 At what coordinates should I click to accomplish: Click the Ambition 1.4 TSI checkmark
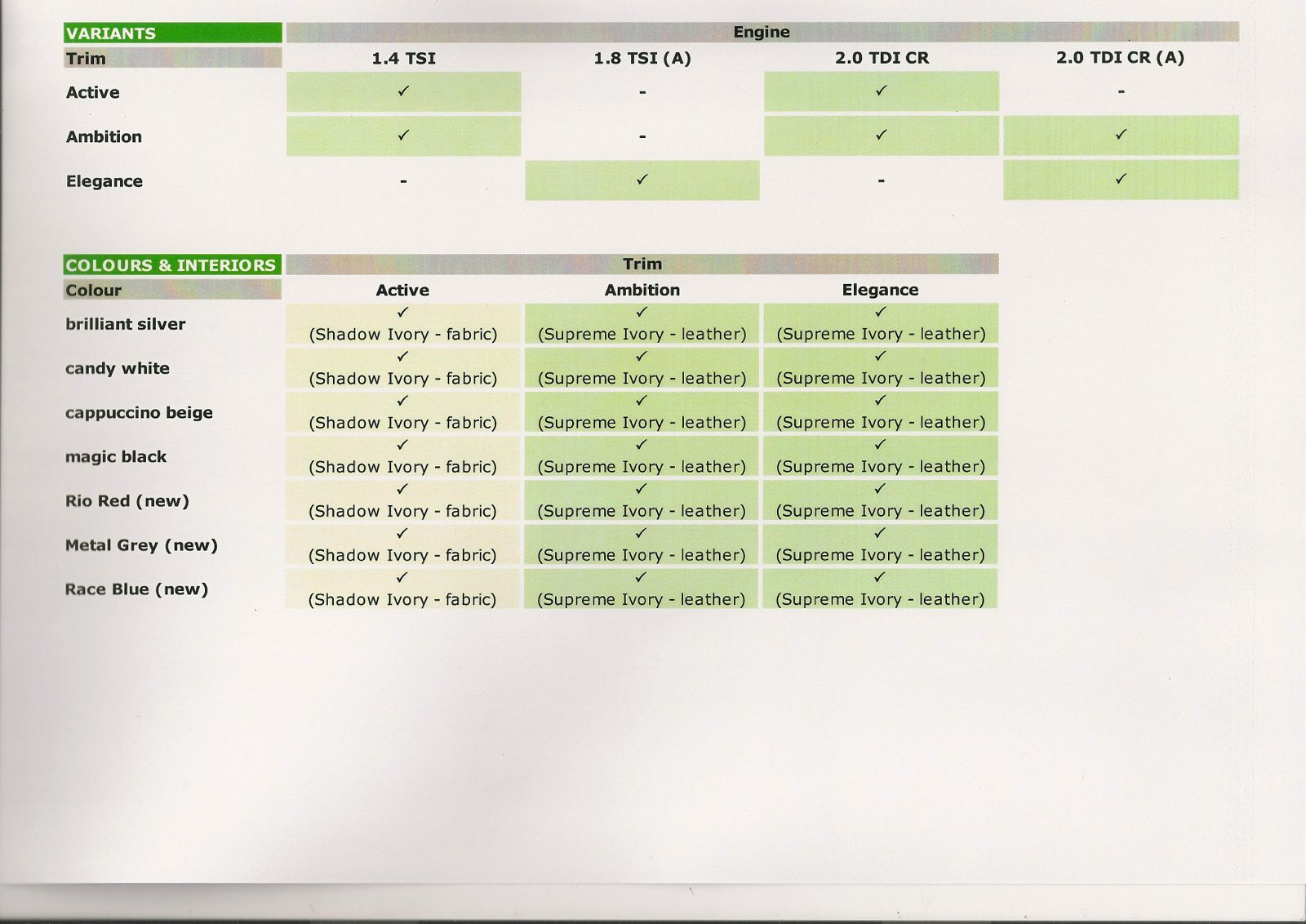click(x=403, y=135)
